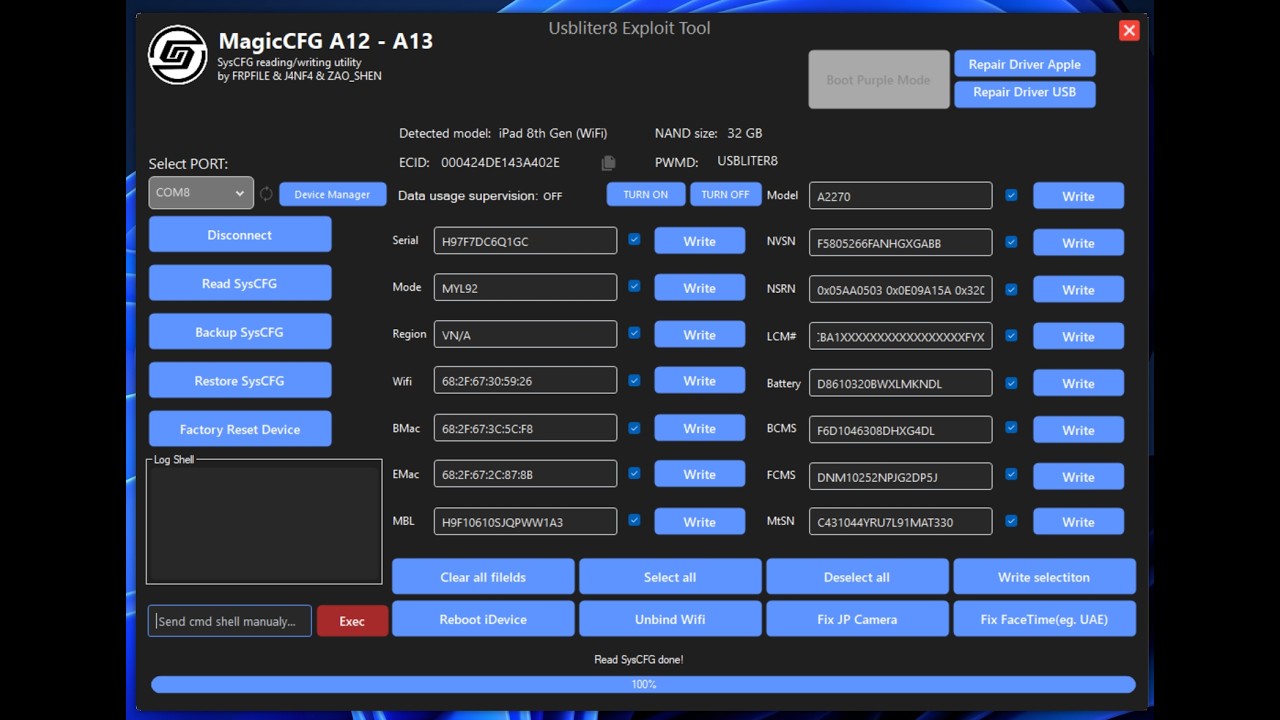Click Factory Reset Device
The image size is (1280, 720).
pos(240,429)
